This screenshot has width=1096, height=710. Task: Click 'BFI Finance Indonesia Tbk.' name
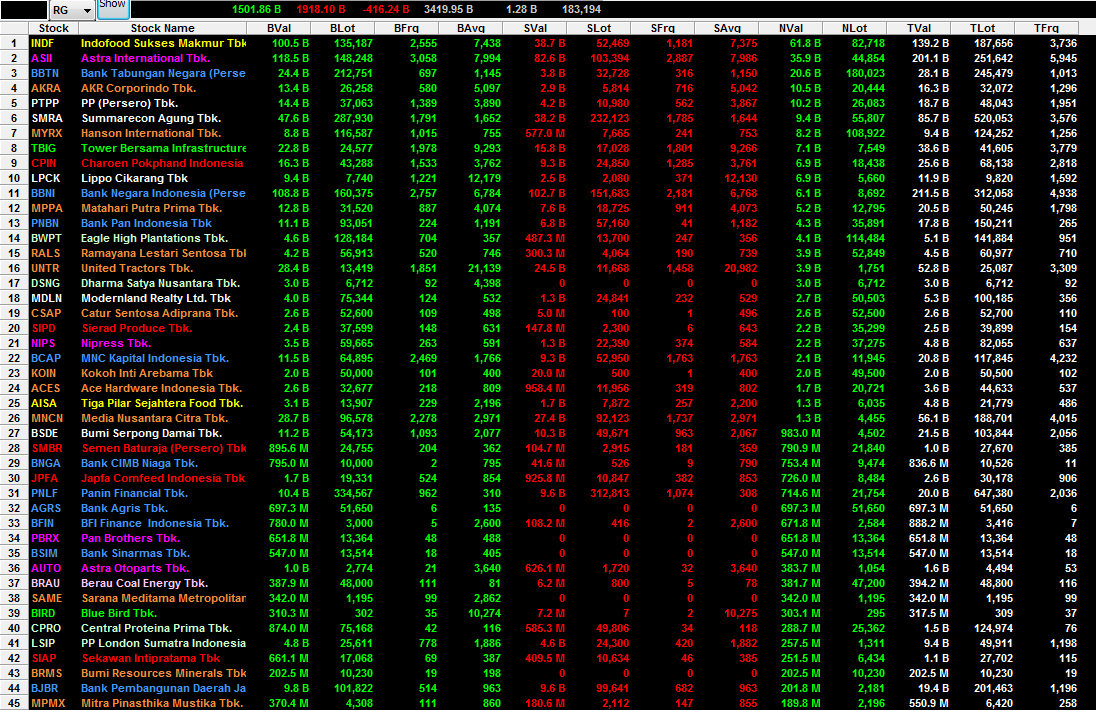pyautogui.click(x=154, y=524)
